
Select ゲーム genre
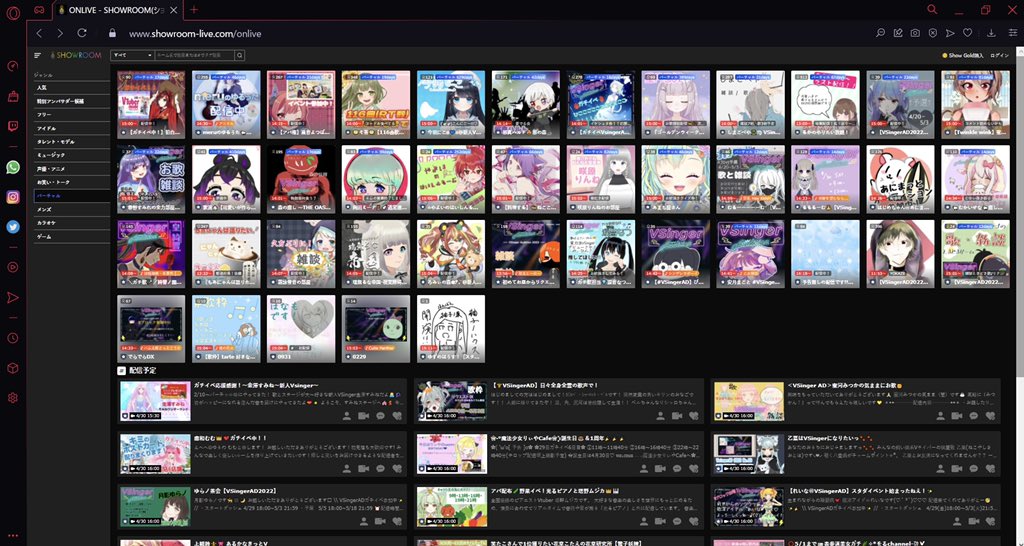(72, 236)
